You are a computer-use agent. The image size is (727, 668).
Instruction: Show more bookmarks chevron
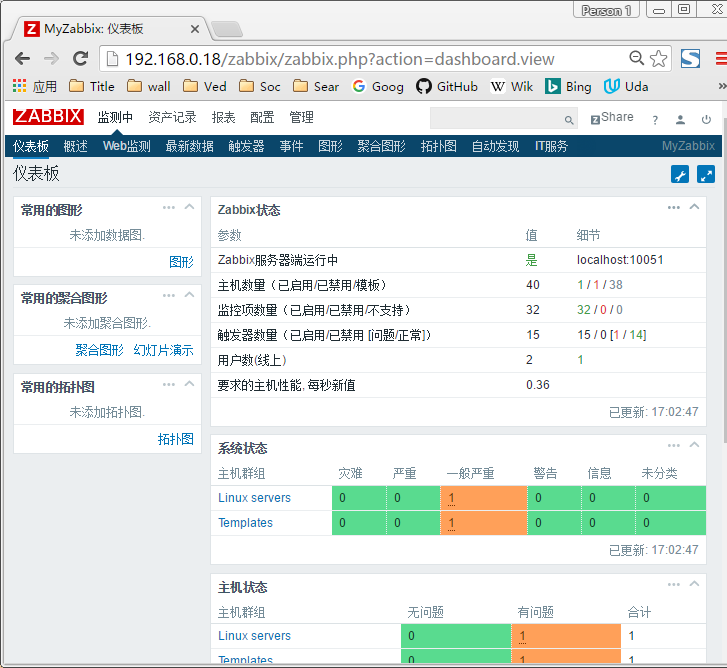point(722,86)
